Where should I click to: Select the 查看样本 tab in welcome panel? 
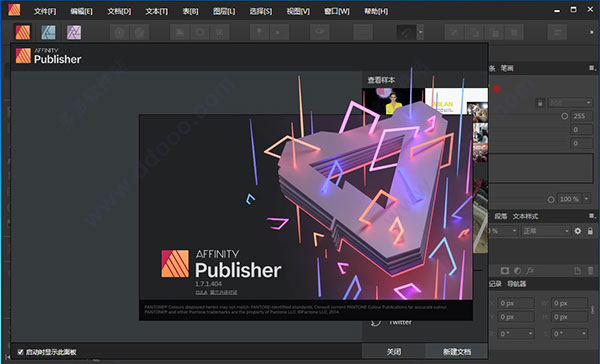click(381, 80)
